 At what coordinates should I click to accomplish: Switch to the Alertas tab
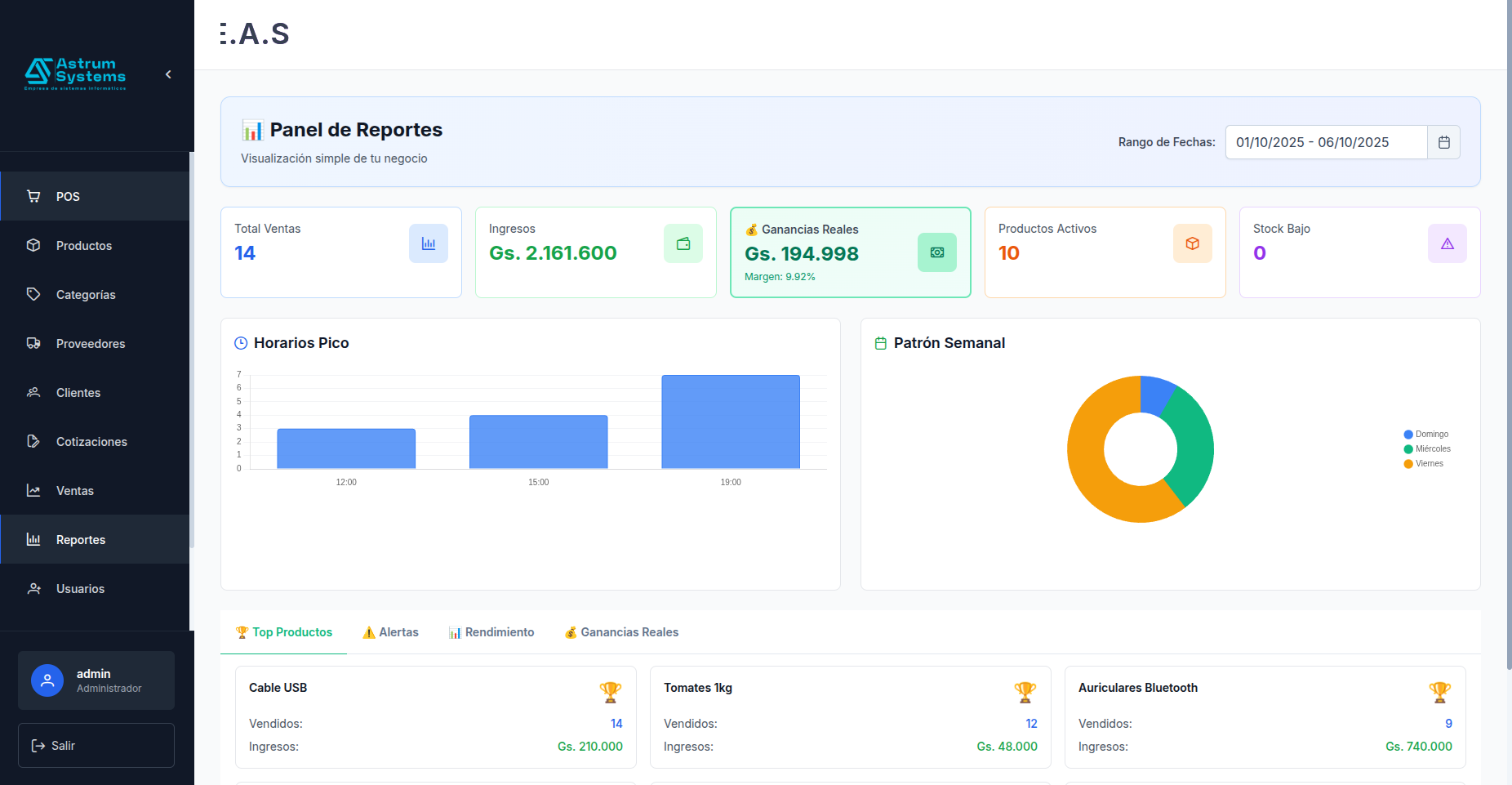pyautogui.click(x=390, y=632)
